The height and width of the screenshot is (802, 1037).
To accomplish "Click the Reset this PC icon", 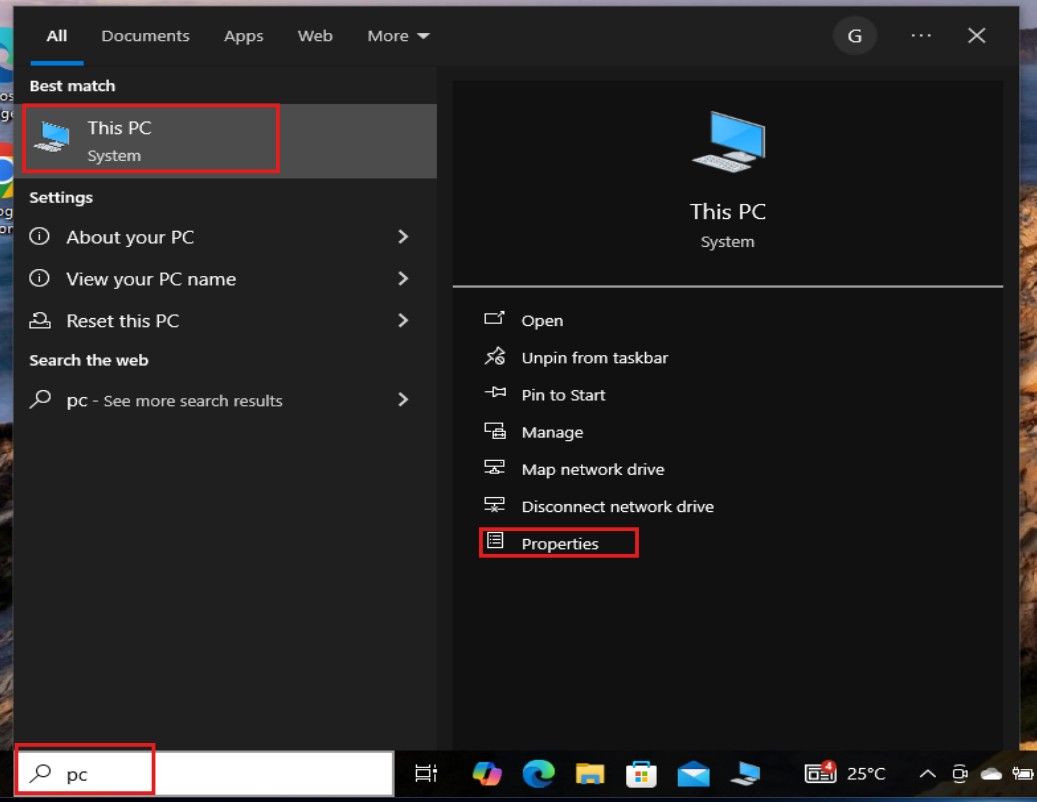I will click(x=40, y=321).
